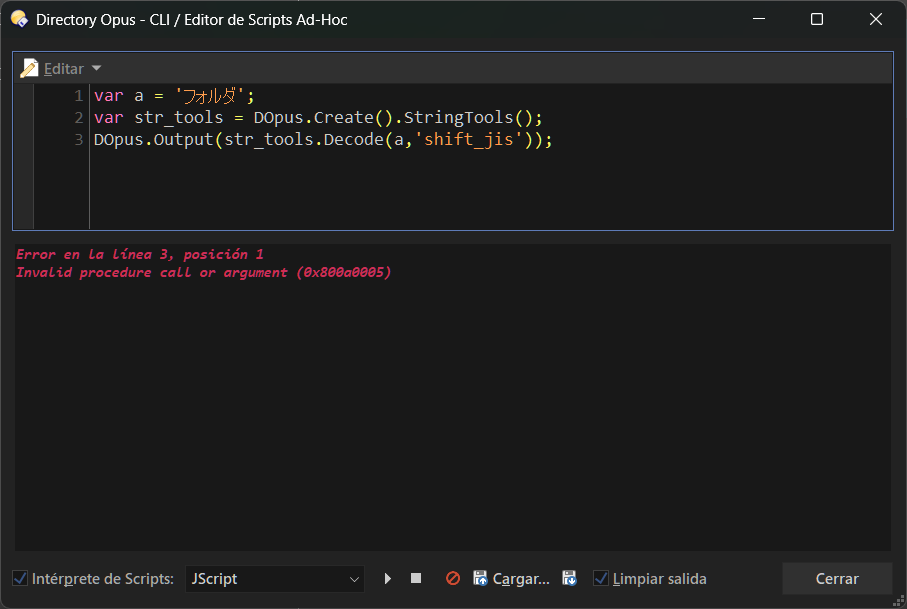Toggle the Limpiar salida checkbox
The height and width of the screenshot is (609, 907).
(x=601, y=578)
